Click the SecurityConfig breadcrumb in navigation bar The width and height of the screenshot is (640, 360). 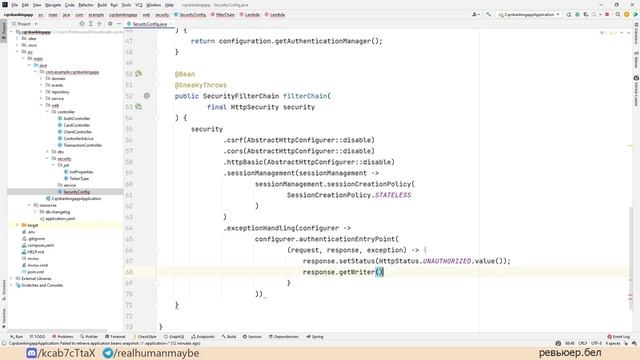(x=190, y=15)
